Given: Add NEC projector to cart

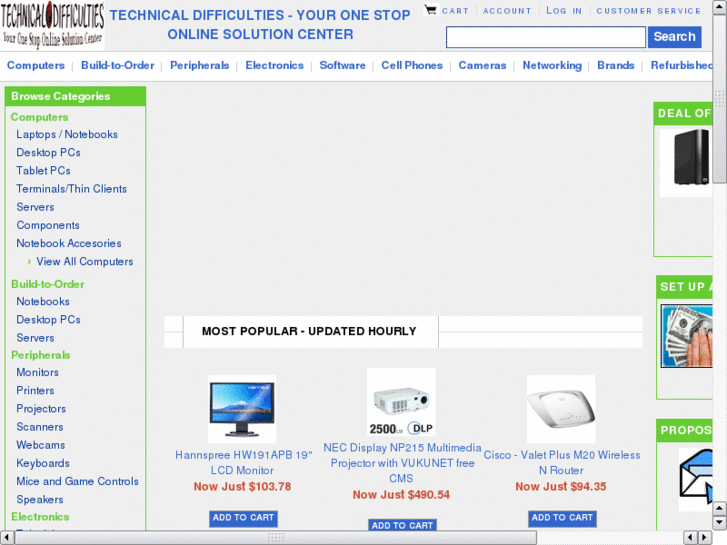Looking at the screenshot, I should (x=402, y=525).
